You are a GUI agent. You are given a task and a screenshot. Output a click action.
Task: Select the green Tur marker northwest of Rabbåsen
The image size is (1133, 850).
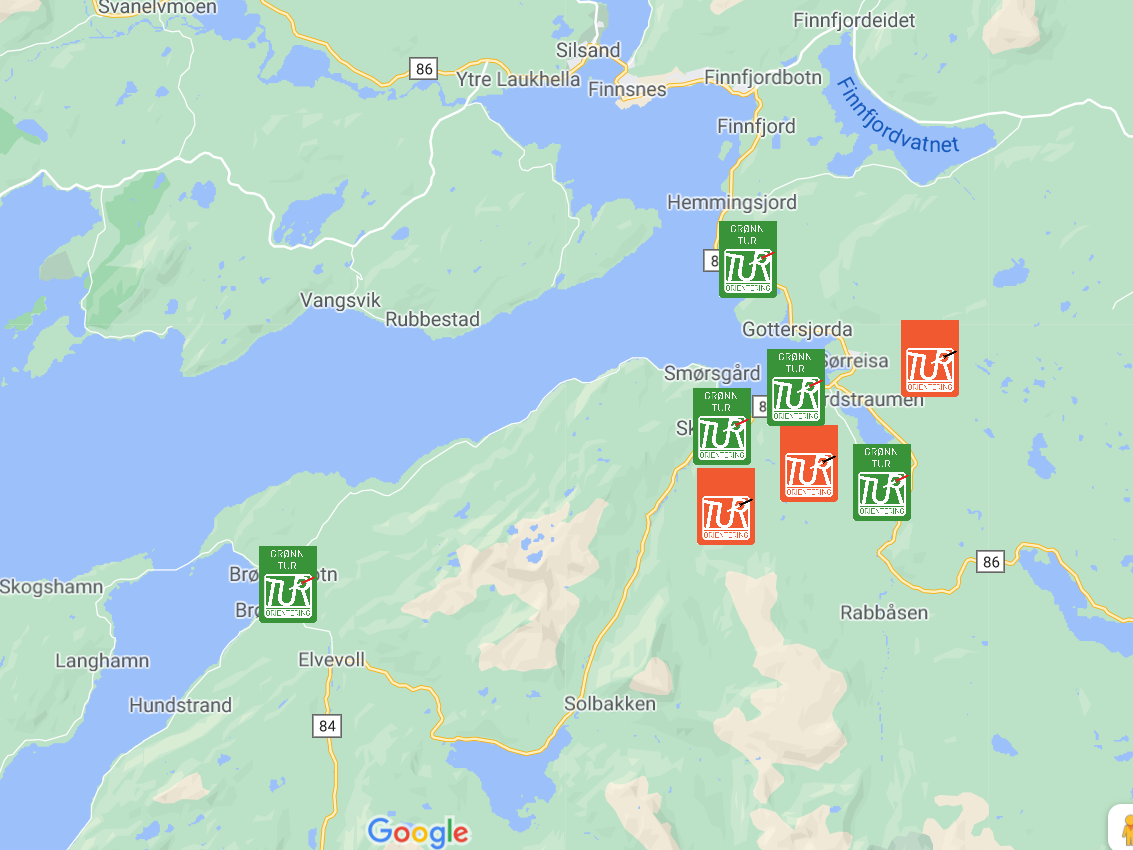click(x=882, y=482)
